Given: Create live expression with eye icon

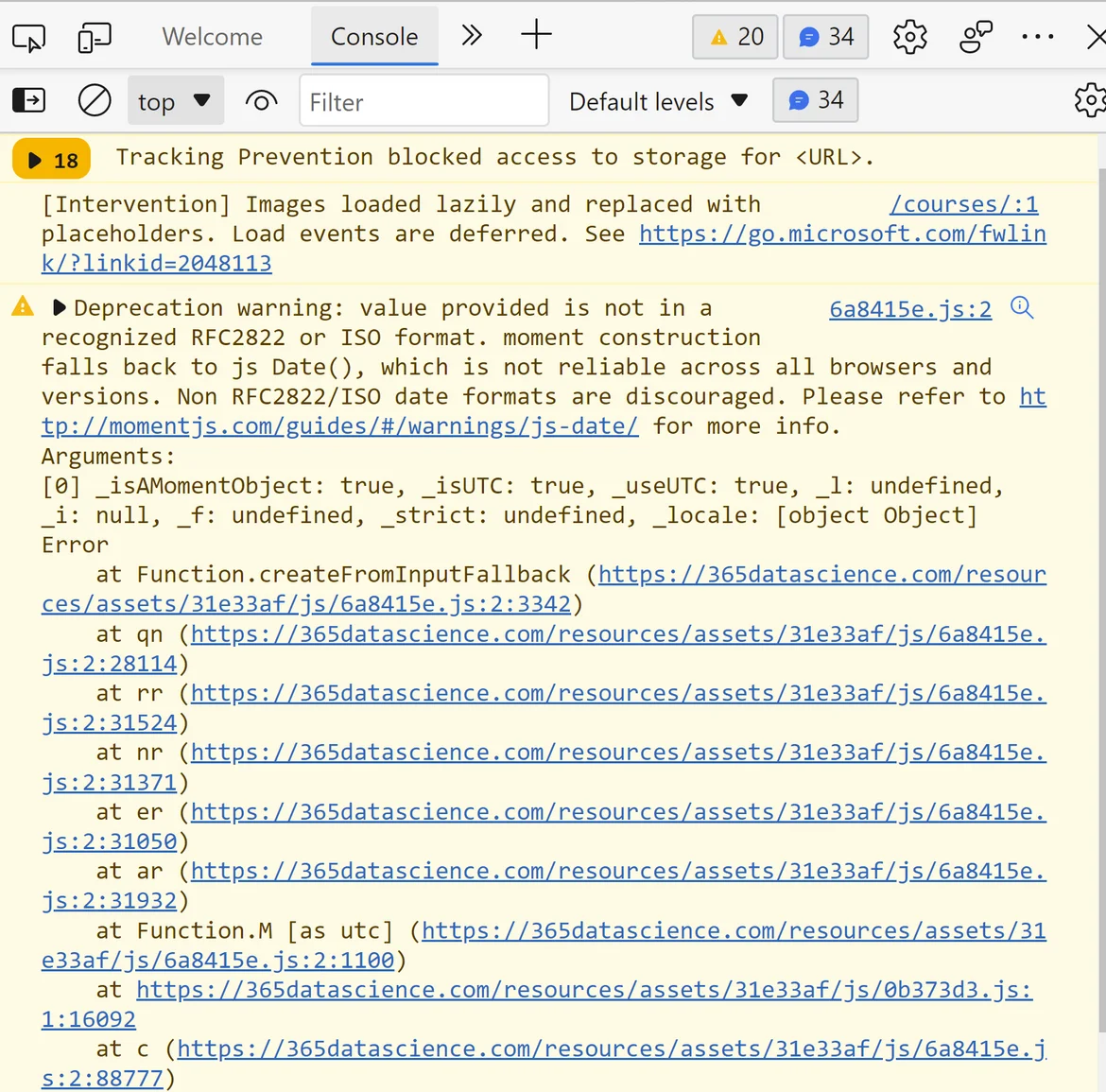Looking at the screenshot, I should click(261, 100).
